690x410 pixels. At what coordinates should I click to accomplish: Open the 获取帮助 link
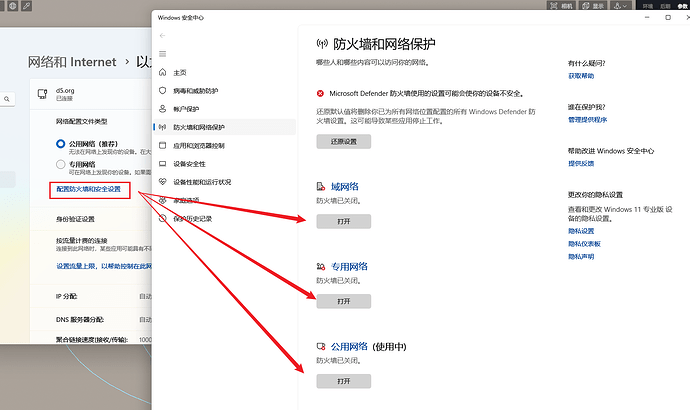point(580,75)
